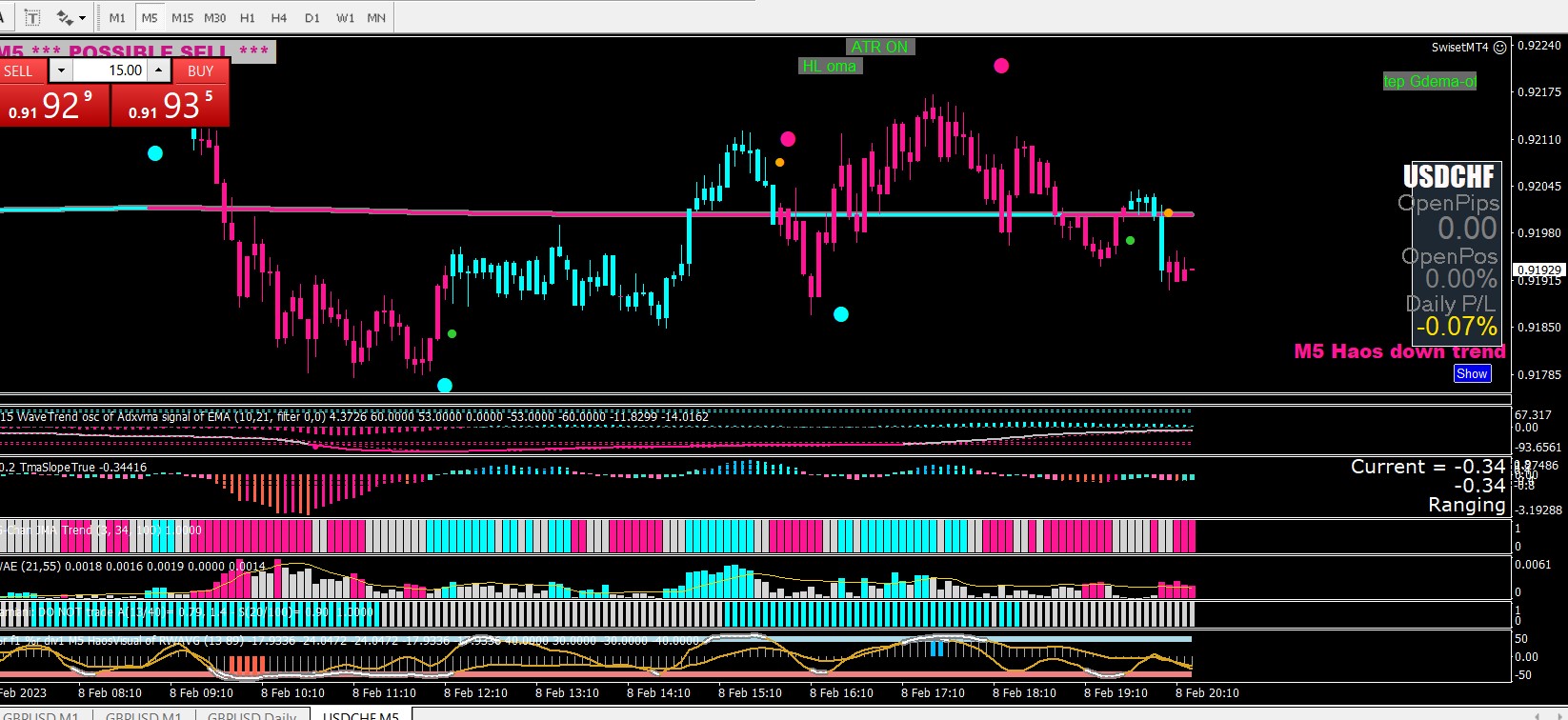Click the 0.91929 current price marker

pyautogui.click(x=1539, y=270)
